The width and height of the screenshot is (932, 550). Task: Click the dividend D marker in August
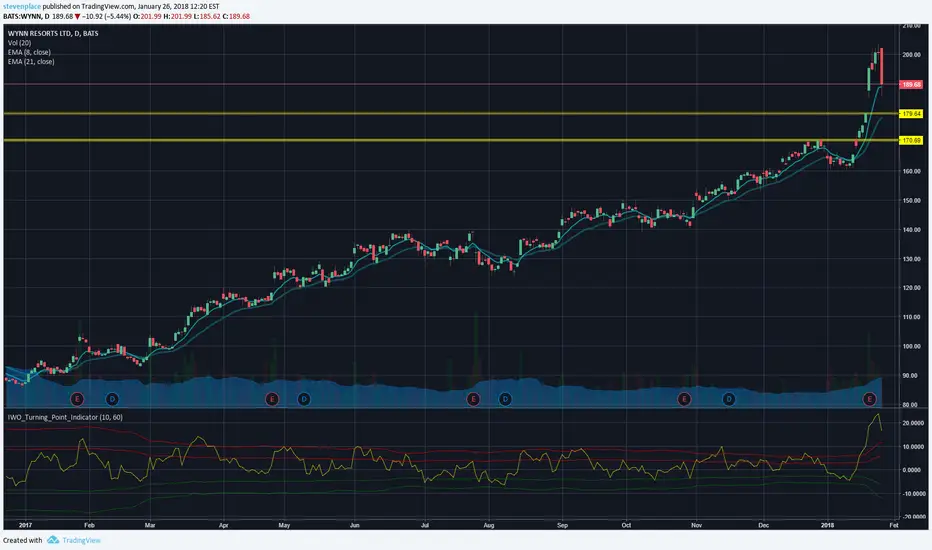505,399
